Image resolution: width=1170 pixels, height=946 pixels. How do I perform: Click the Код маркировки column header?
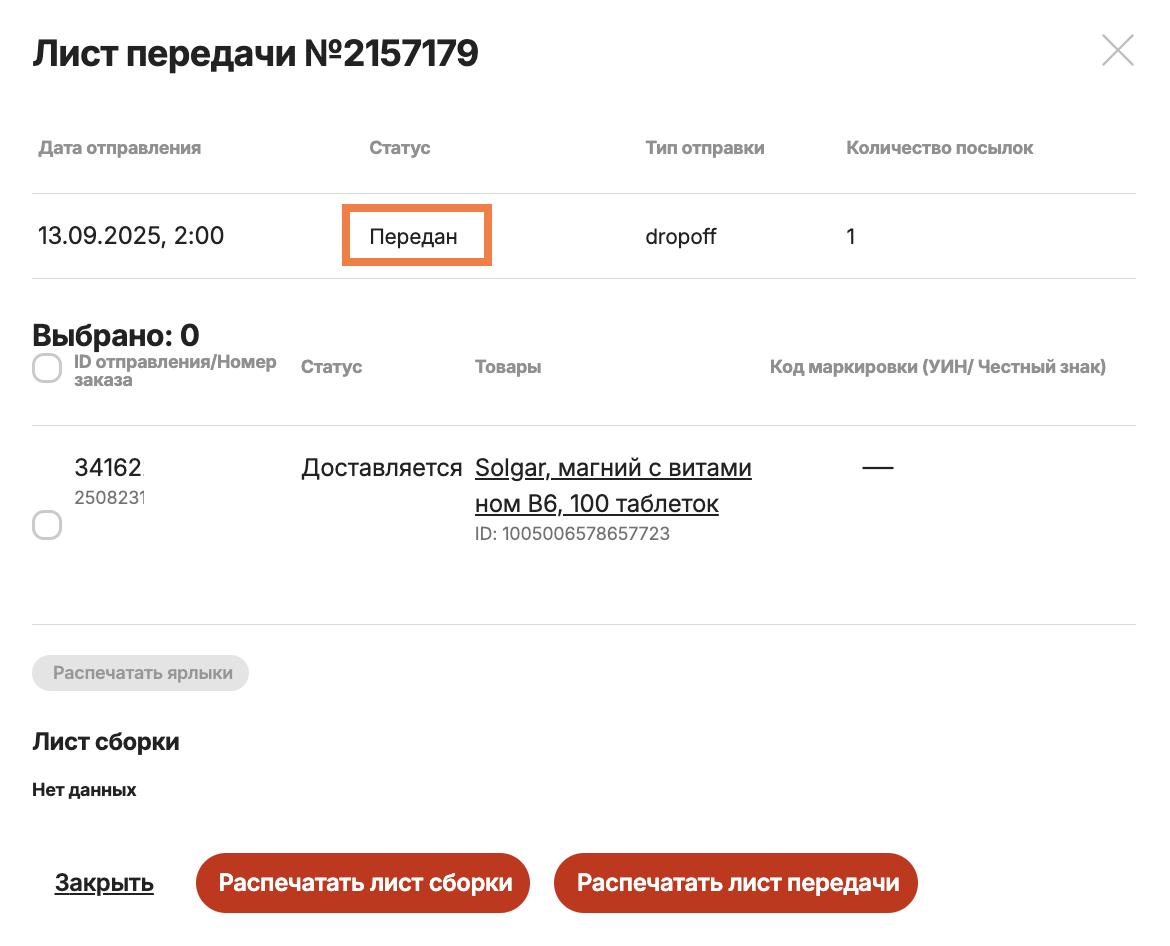(937, 367)
